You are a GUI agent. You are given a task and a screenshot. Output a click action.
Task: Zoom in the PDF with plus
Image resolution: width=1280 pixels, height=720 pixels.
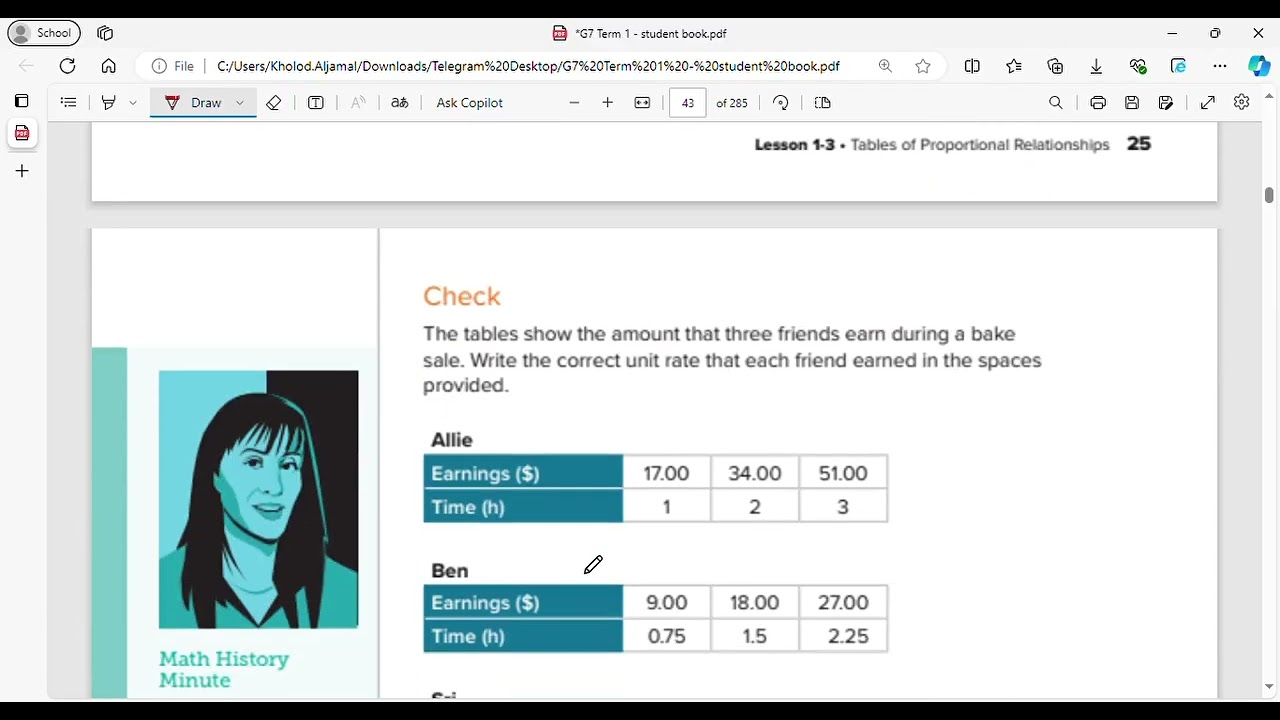click(607, 102)
